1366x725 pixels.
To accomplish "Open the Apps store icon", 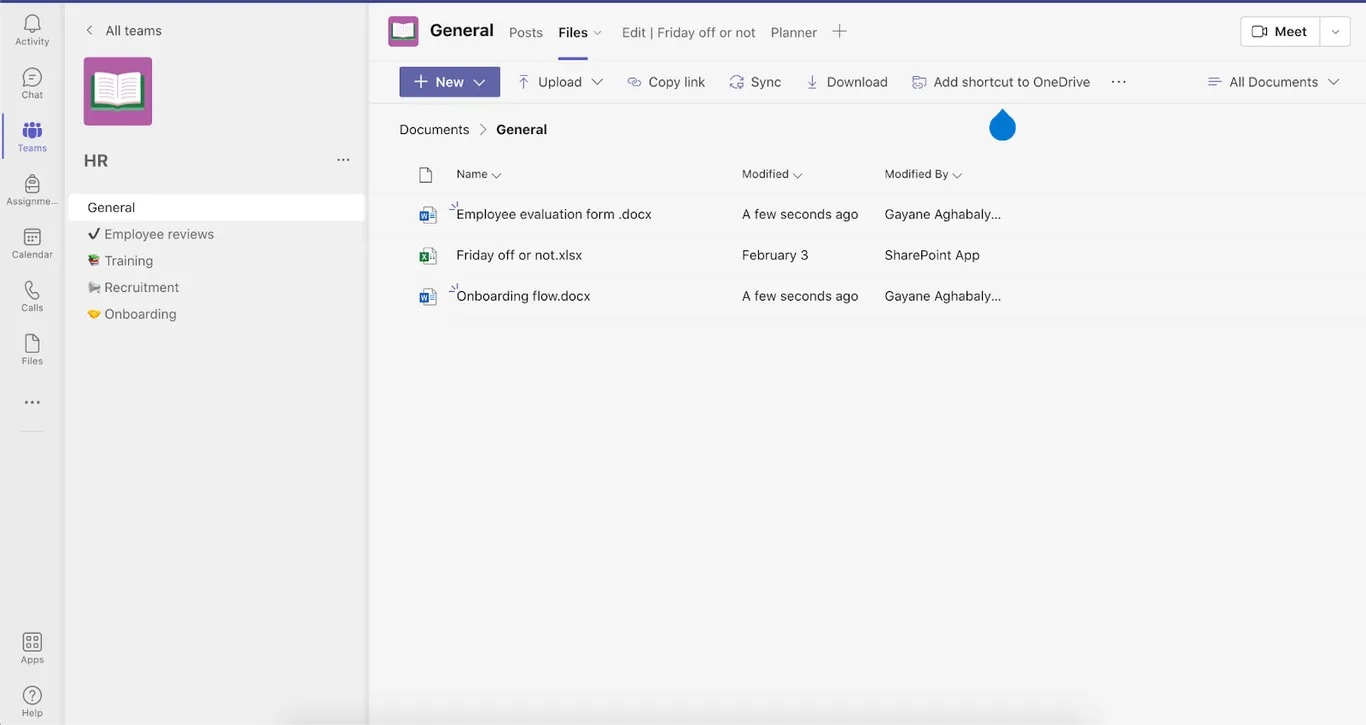I will (32, 648).
